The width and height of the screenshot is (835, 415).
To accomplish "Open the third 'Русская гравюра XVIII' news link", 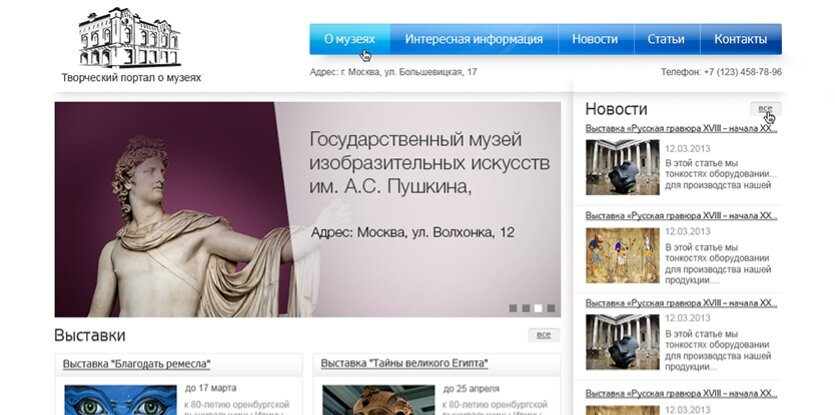I will click(x=681, y=303).
